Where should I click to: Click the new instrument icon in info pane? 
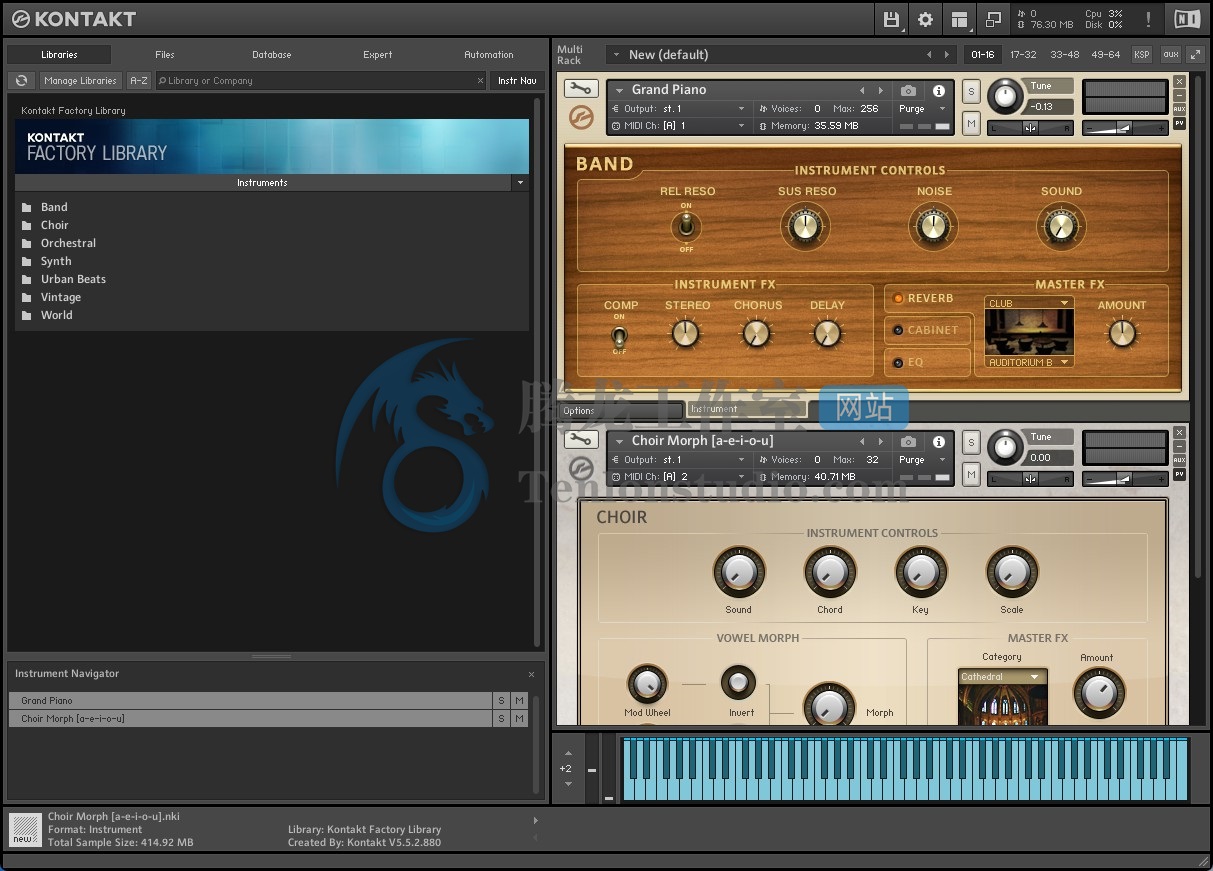coord(25,829)
